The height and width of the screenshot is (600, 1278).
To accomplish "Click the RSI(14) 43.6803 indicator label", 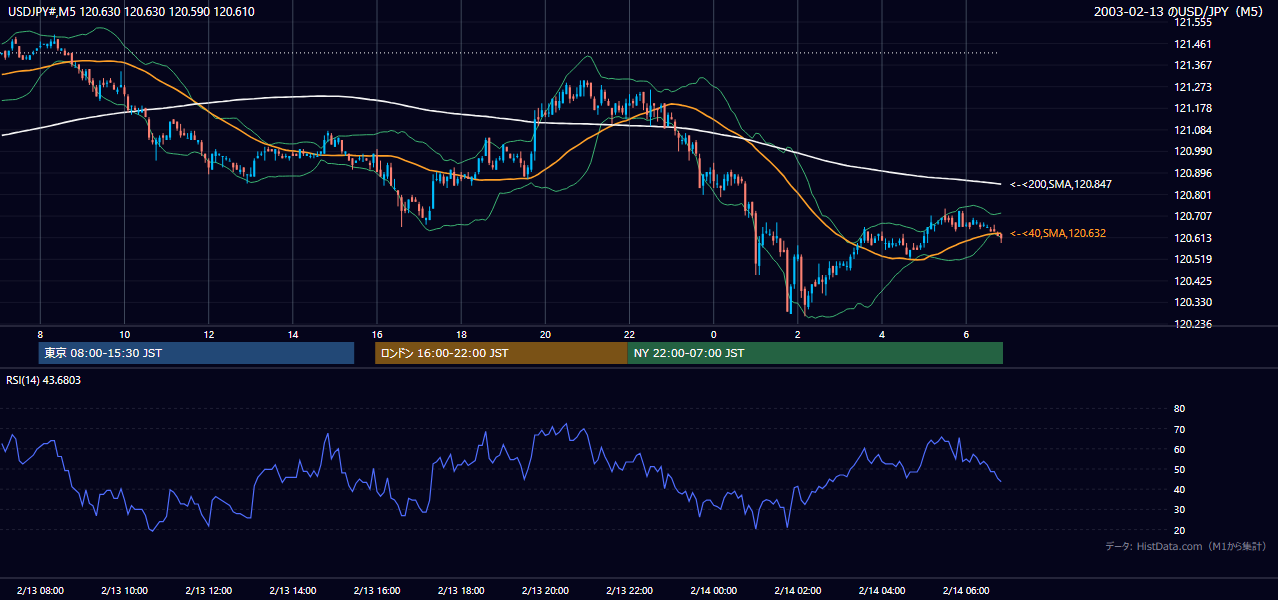I will pyautogui.click(x=44, y=380).
